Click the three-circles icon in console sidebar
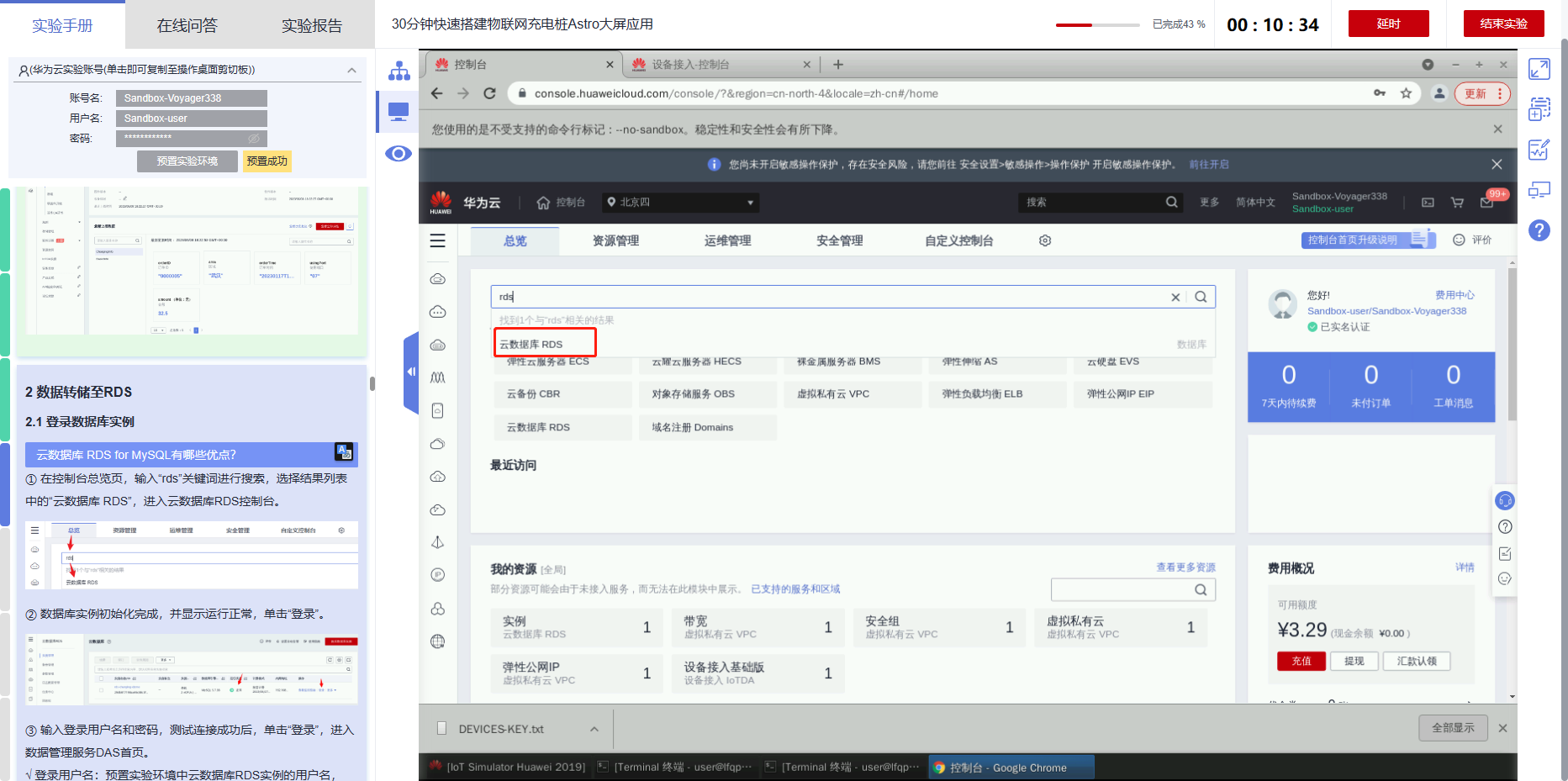Screen dimensions: 1568x781 click(x=437, y=609)
